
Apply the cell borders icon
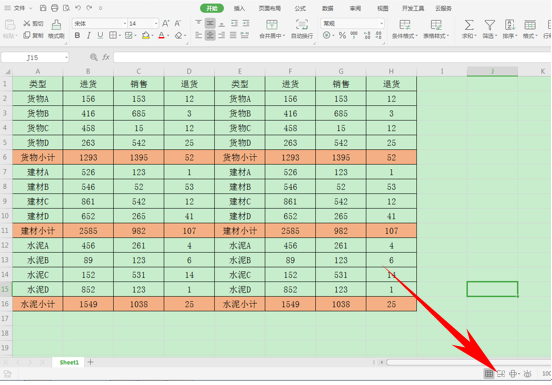click(x=113, y=35)
